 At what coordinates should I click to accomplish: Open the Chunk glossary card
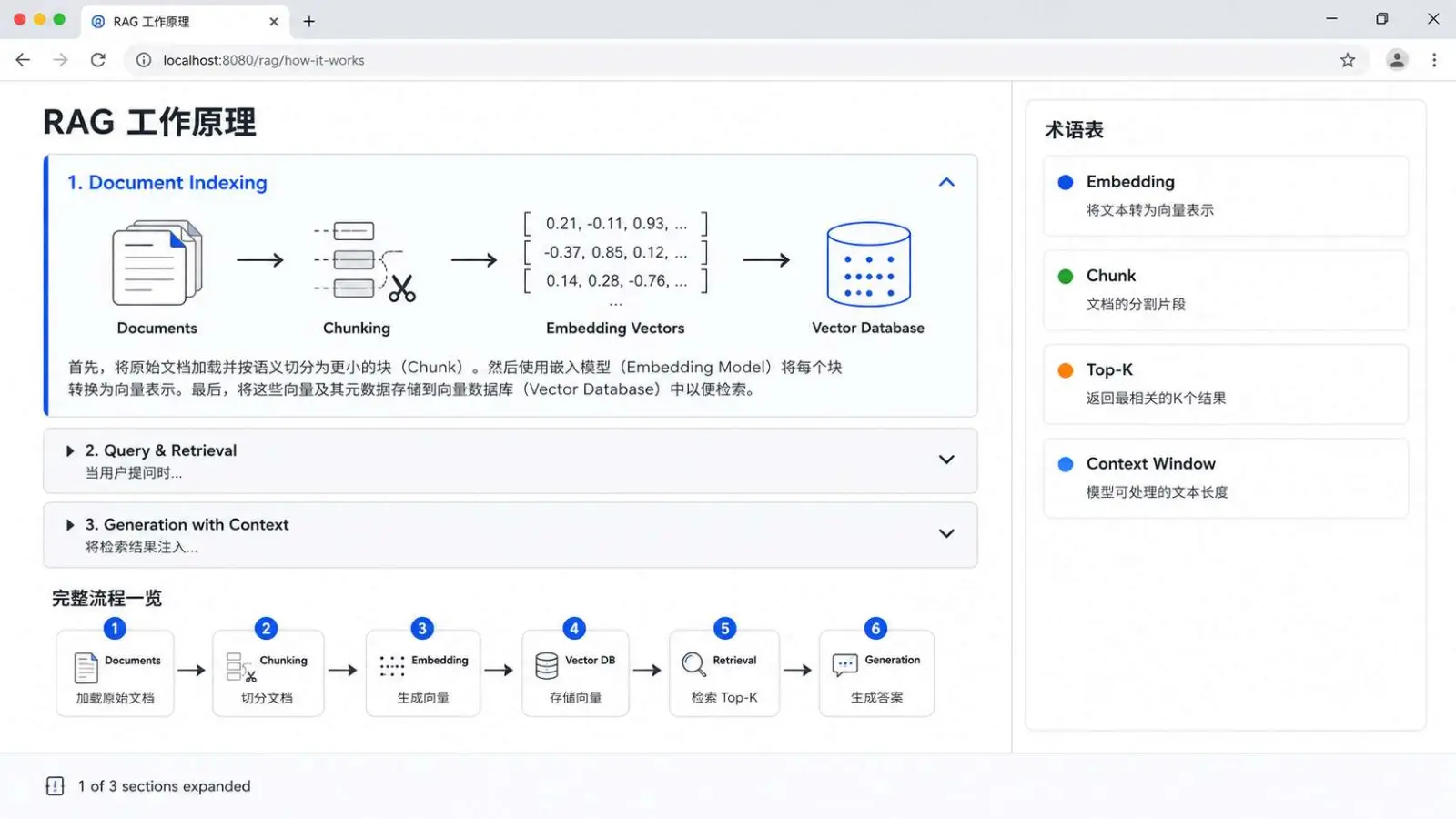click(x=1226, y=290)
